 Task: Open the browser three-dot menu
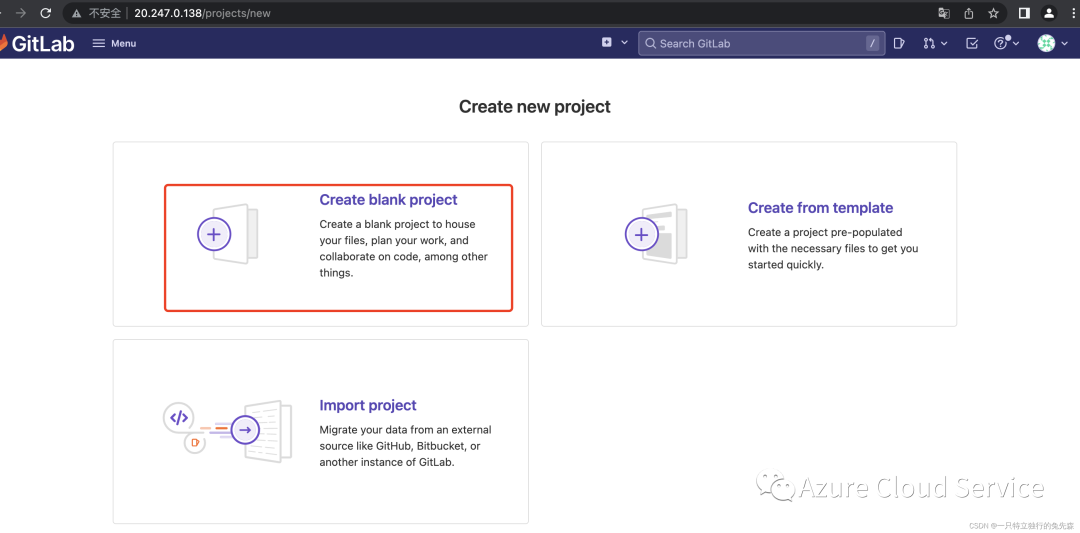click(1073, 13)
